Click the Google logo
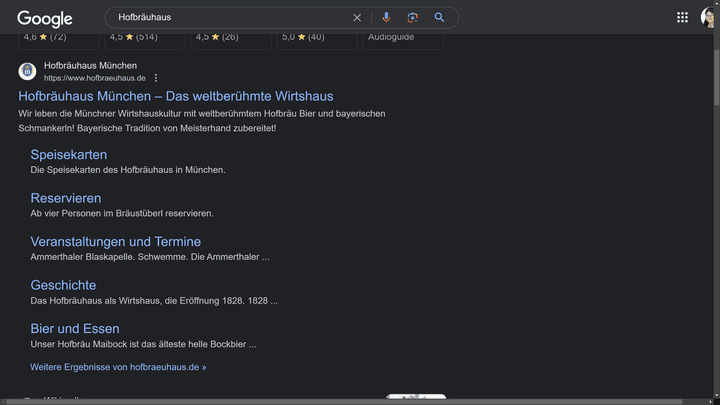The height and width of the screenshot is (405, 720). (x=45, y=18)
